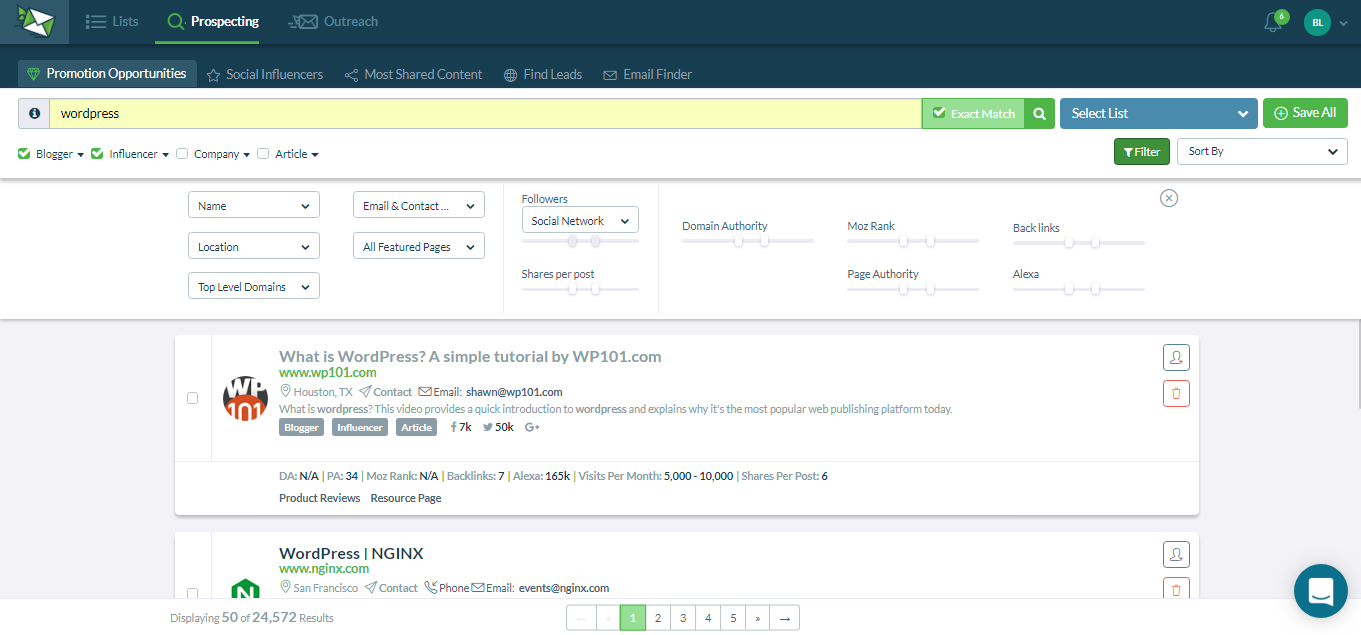
Task: Open the WordPress | NGINX title
Action: [x=351, y=553]
